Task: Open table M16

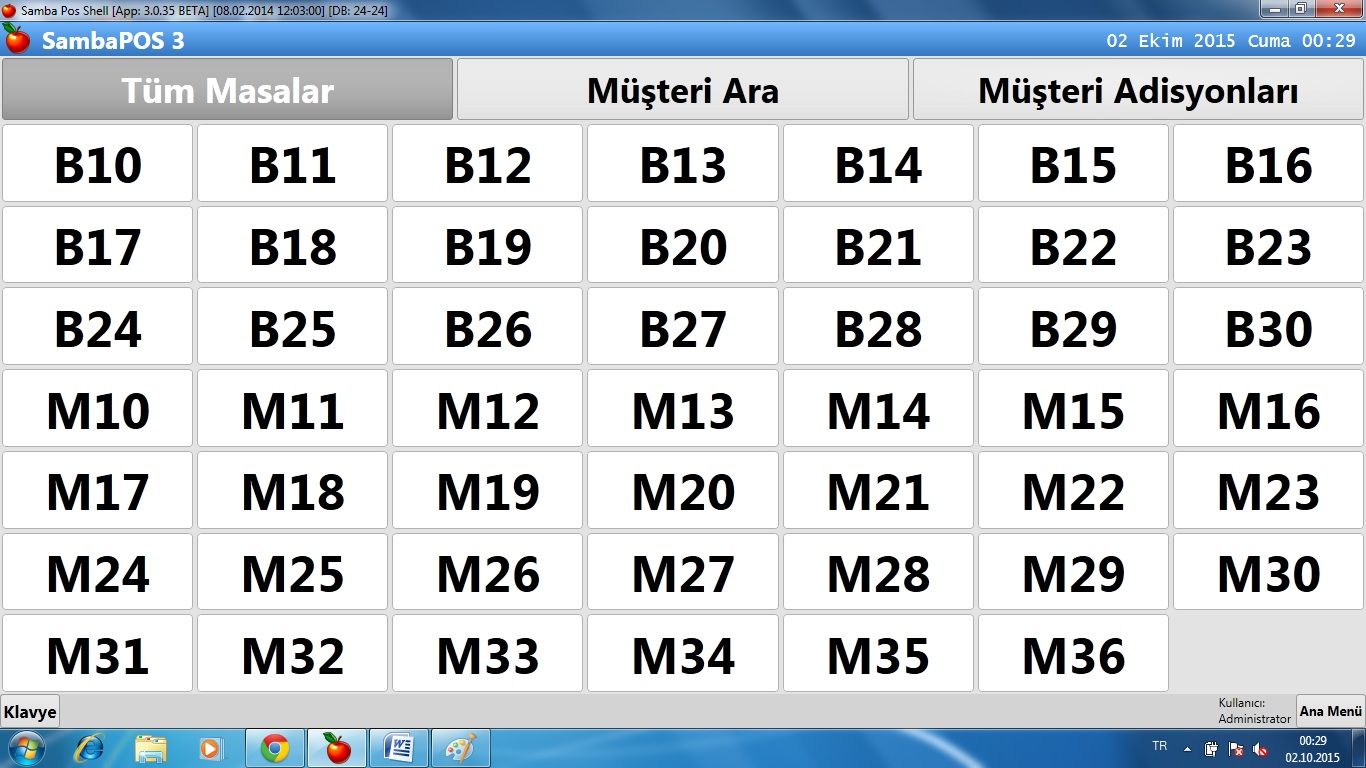Action: point(1268,409)
